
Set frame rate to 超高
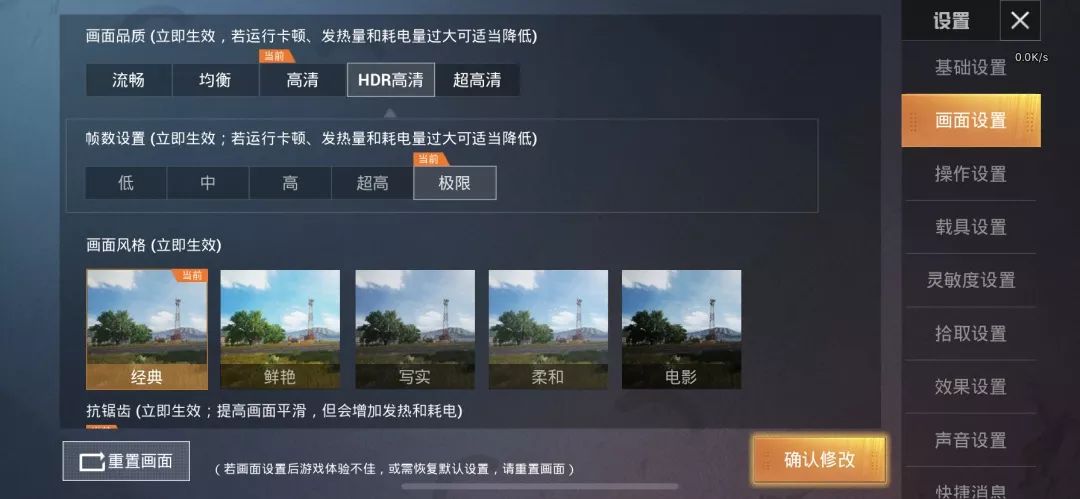(x=373, y=183)
